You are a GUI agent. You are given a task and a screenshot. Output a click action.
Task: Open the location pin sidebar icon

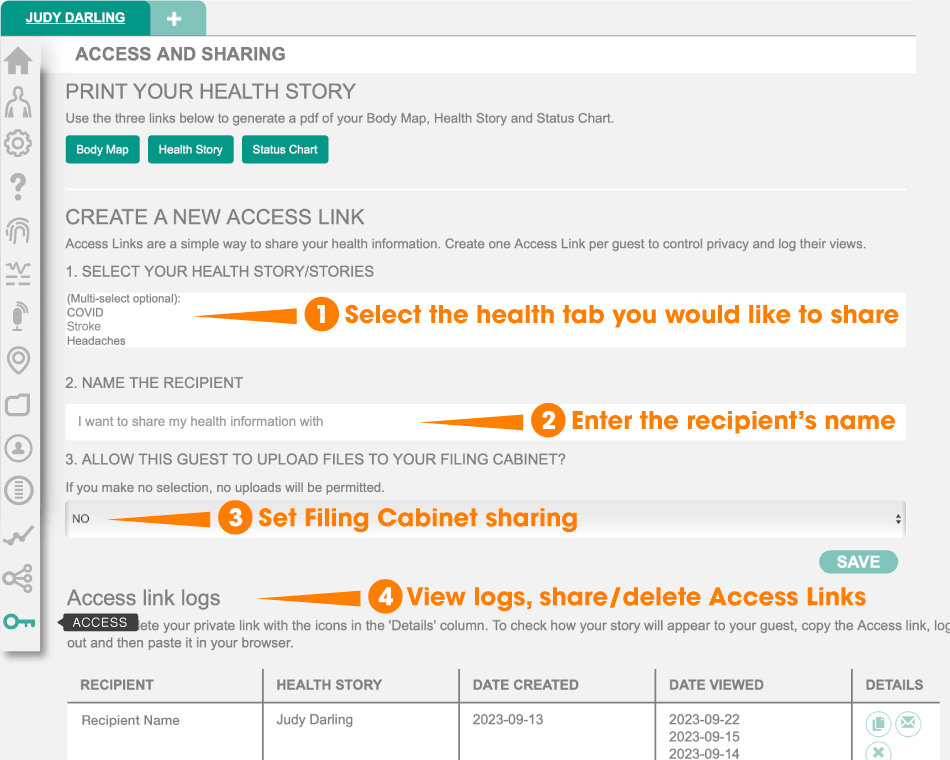point(18,361)
